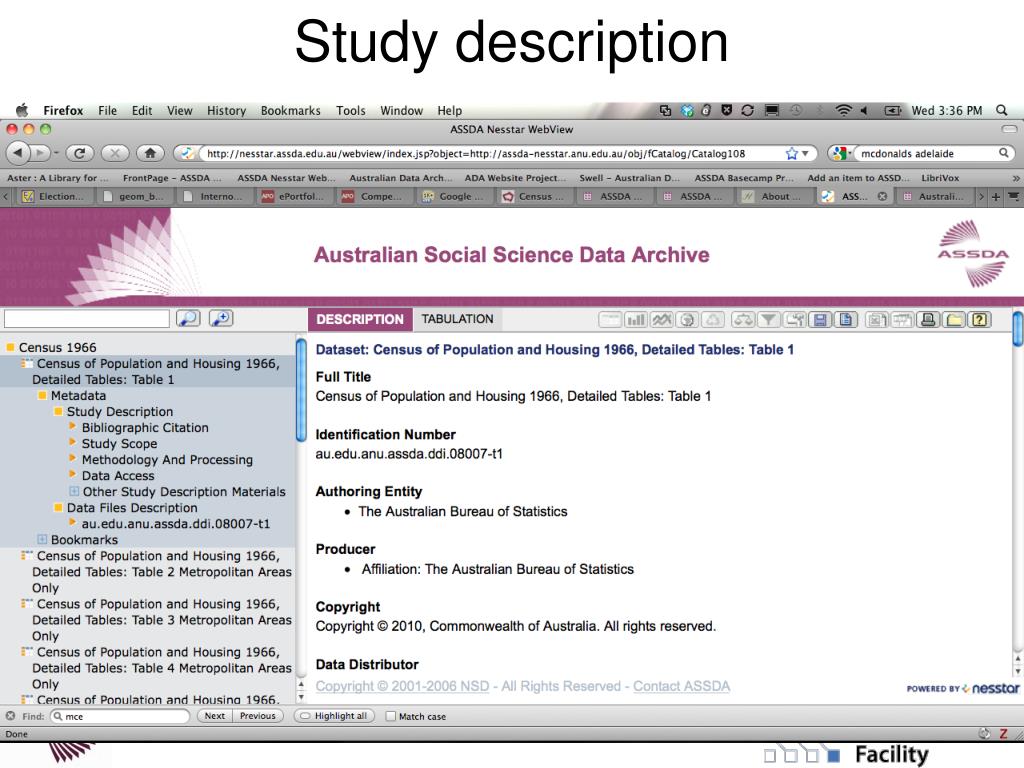
Task: Click the left tree panel scrollbar
Action: 301,390
